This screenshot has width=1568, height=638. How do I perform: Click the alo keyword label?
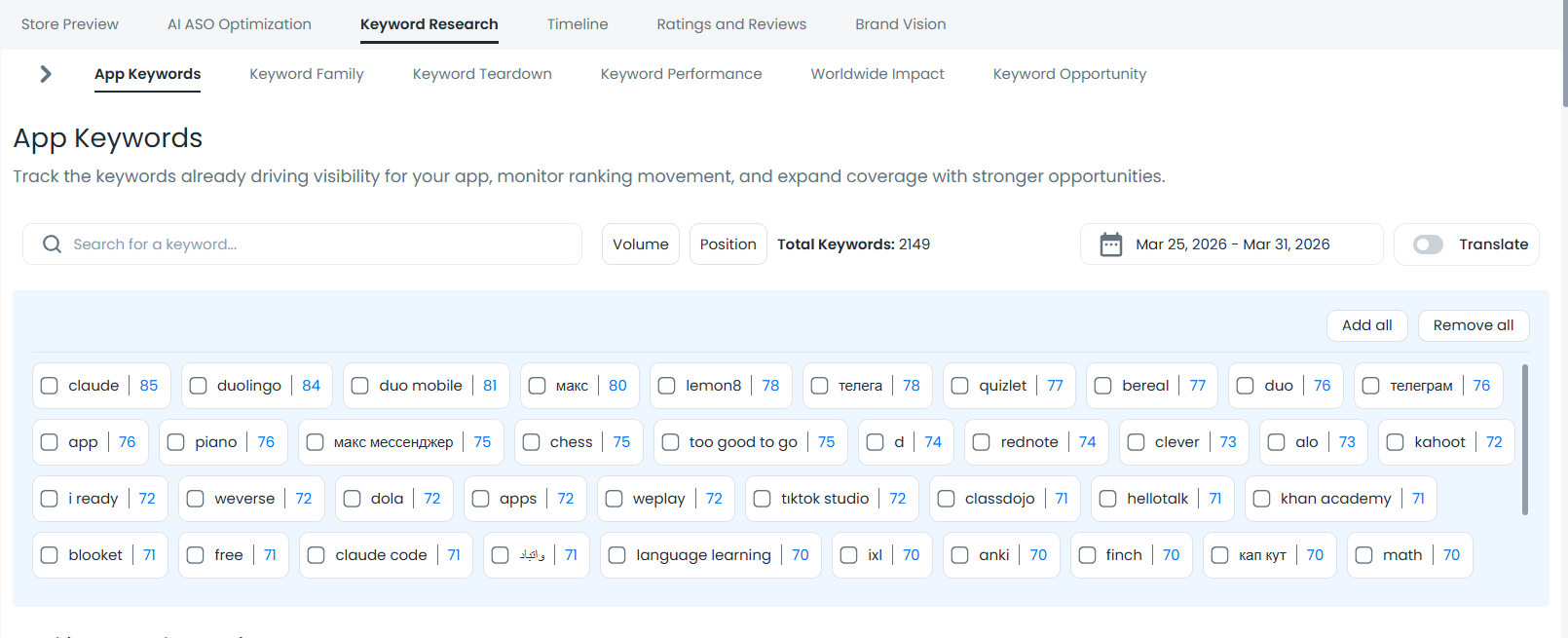pyautogui.click(x=1307, y=442)
